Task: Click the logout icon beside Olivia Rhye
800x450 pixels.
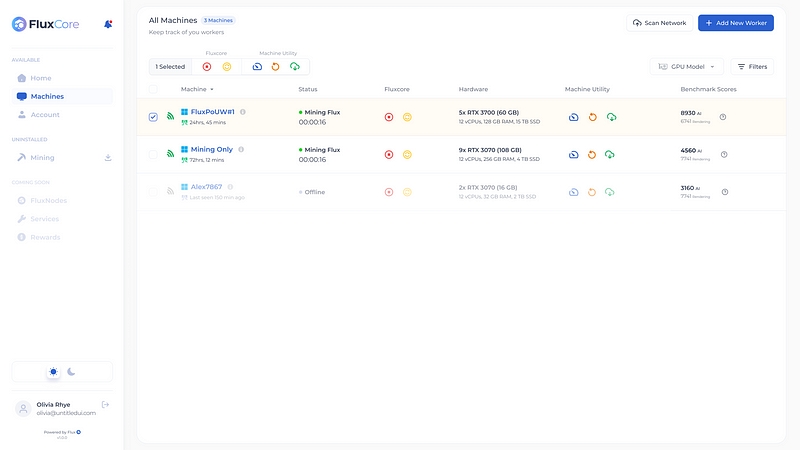Action: click(105, 405)
